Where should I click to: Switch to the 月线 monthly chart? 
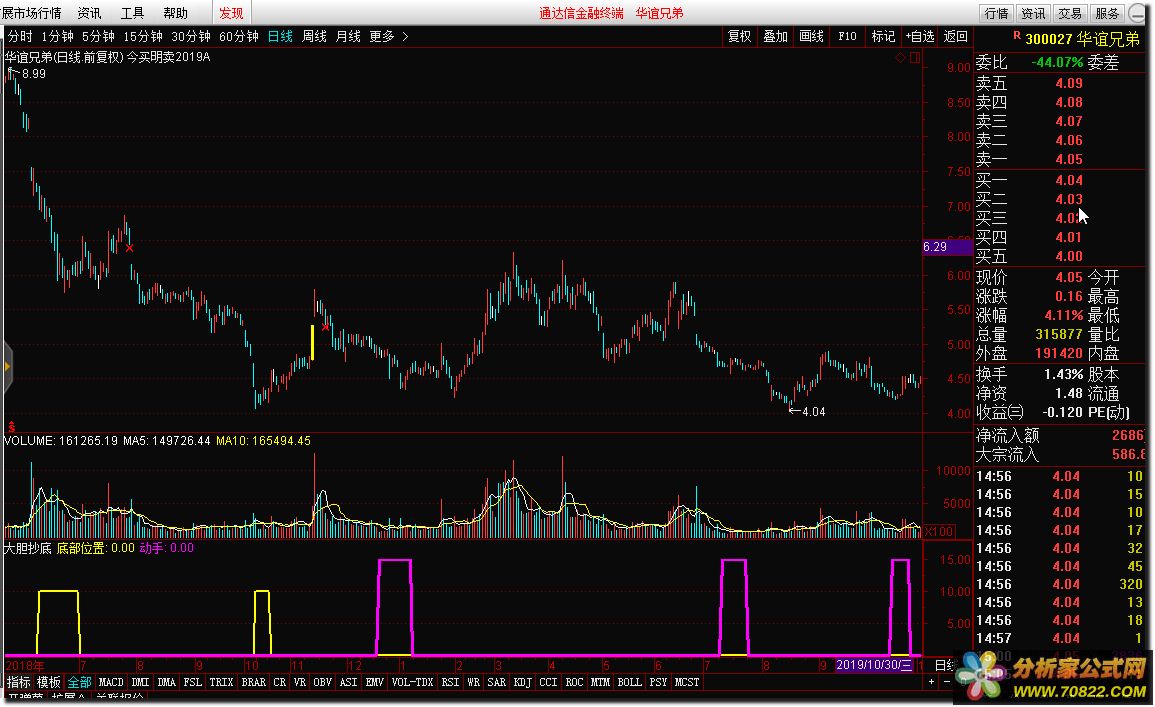click(348, 36)
